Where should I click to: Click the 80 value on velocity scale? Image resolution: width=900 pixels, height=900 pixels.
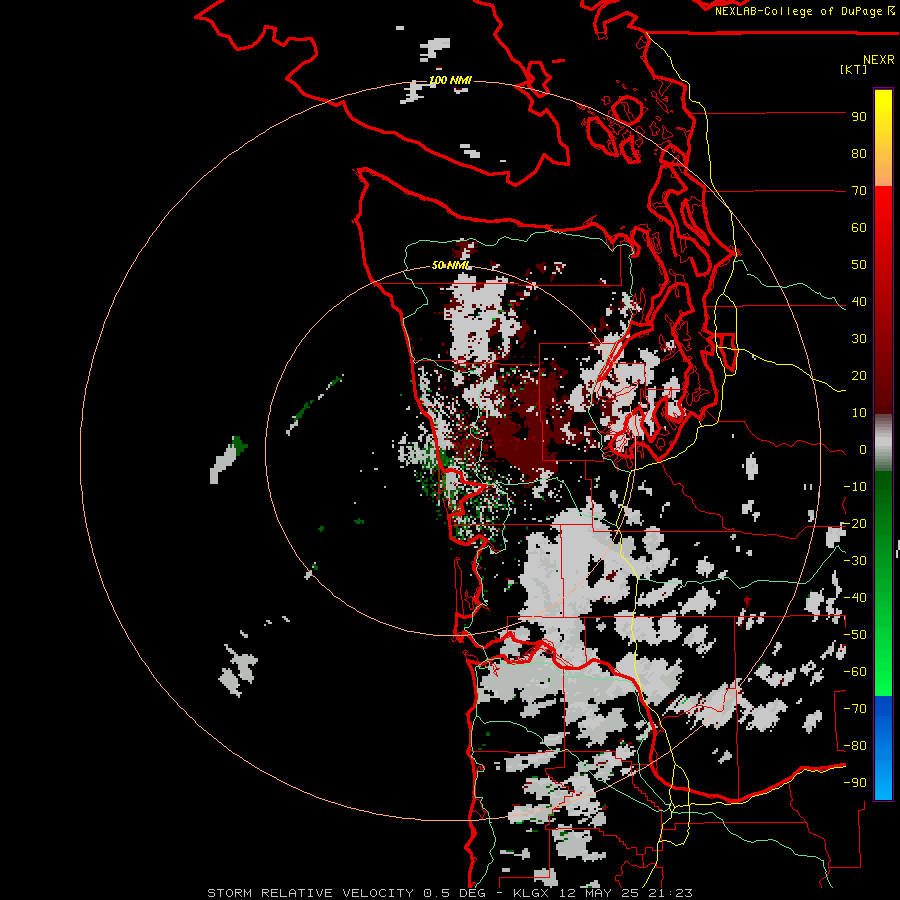pos(859,154)
